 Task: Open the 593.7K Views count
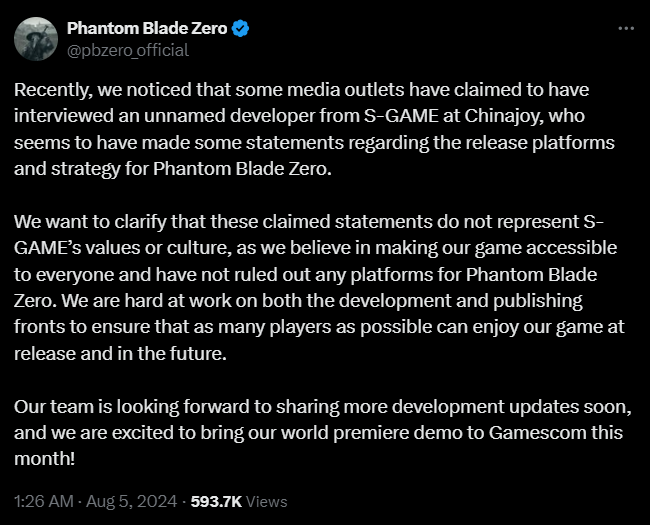(x=241, y=501)
